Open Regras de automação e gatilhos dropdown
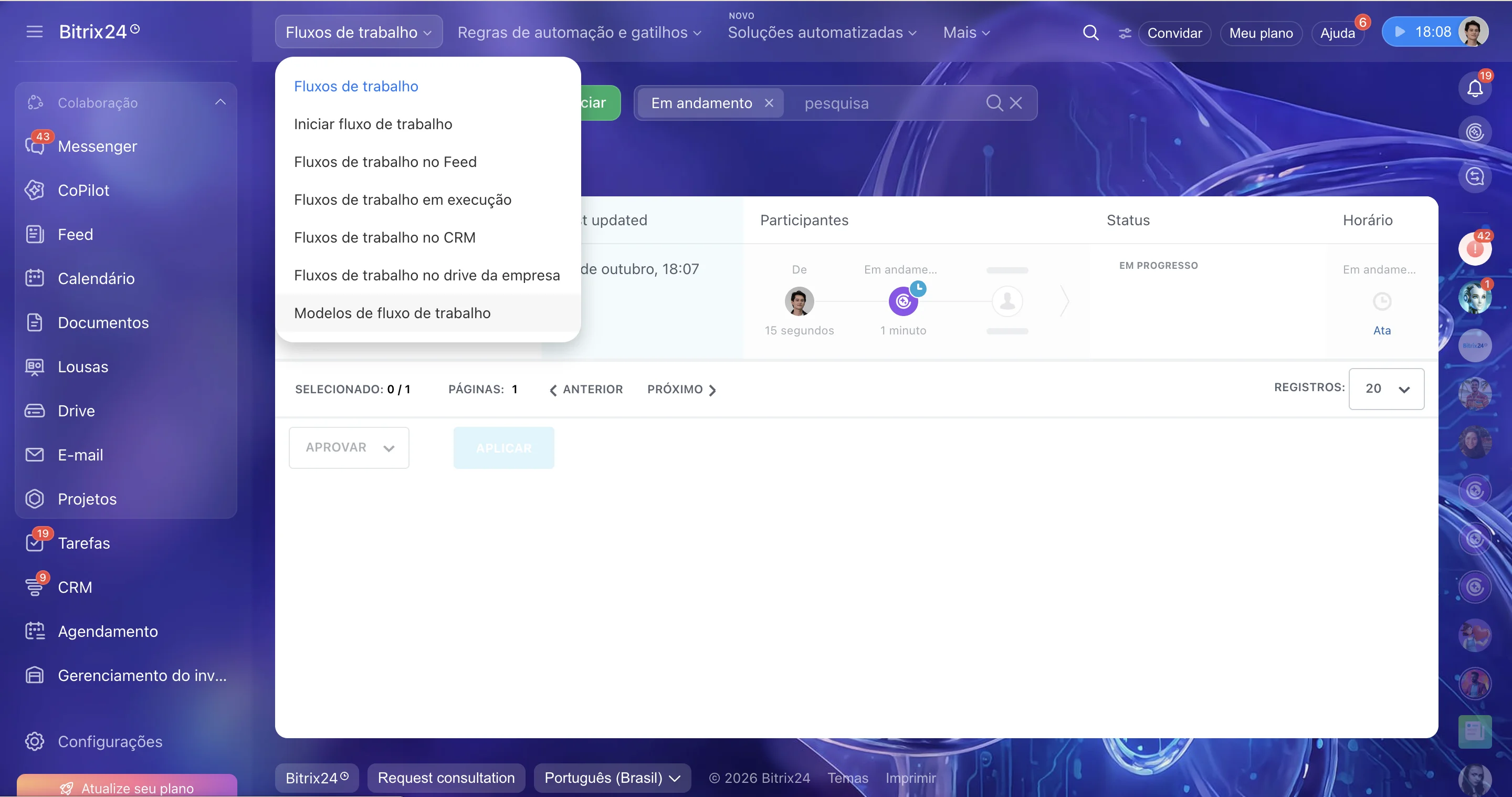The width and height of the screenshot is (1512, 797). [x=579, y=32]
